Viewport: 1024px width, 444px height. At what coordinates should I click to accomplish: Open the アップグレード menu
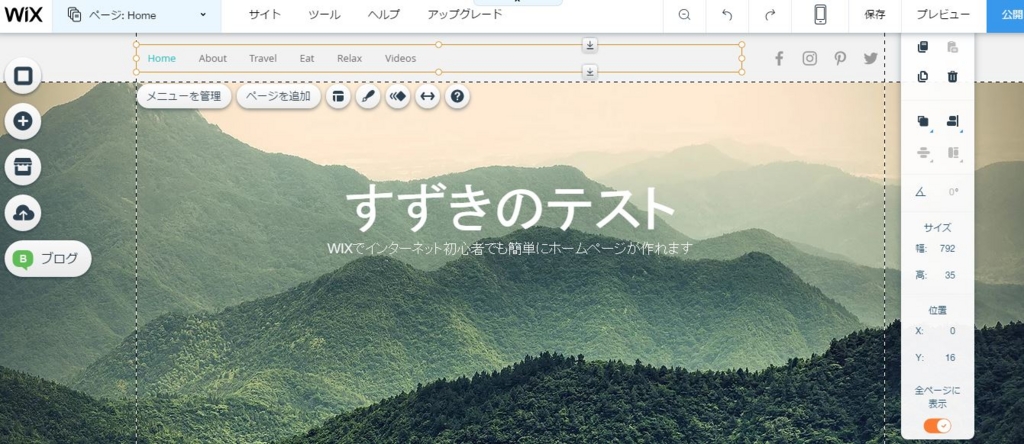pyautogui.click(x=465, y=14)
